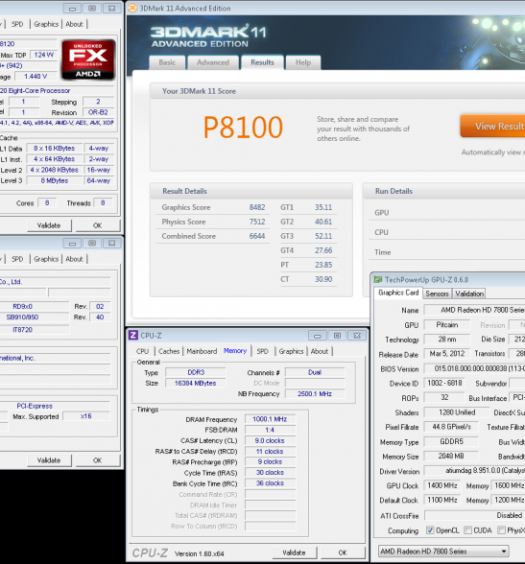Toggle the PhysX checkbox in GPU-Z

coord(501,530)
